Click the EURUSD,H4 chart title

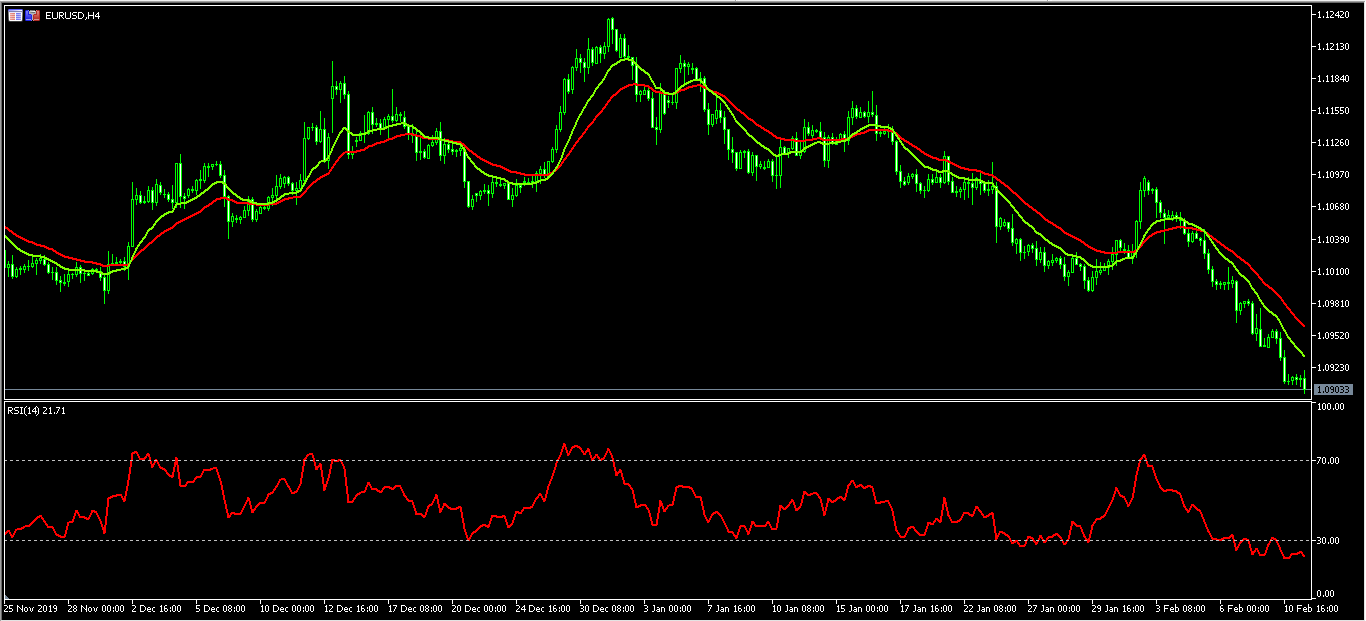(73, 16)
